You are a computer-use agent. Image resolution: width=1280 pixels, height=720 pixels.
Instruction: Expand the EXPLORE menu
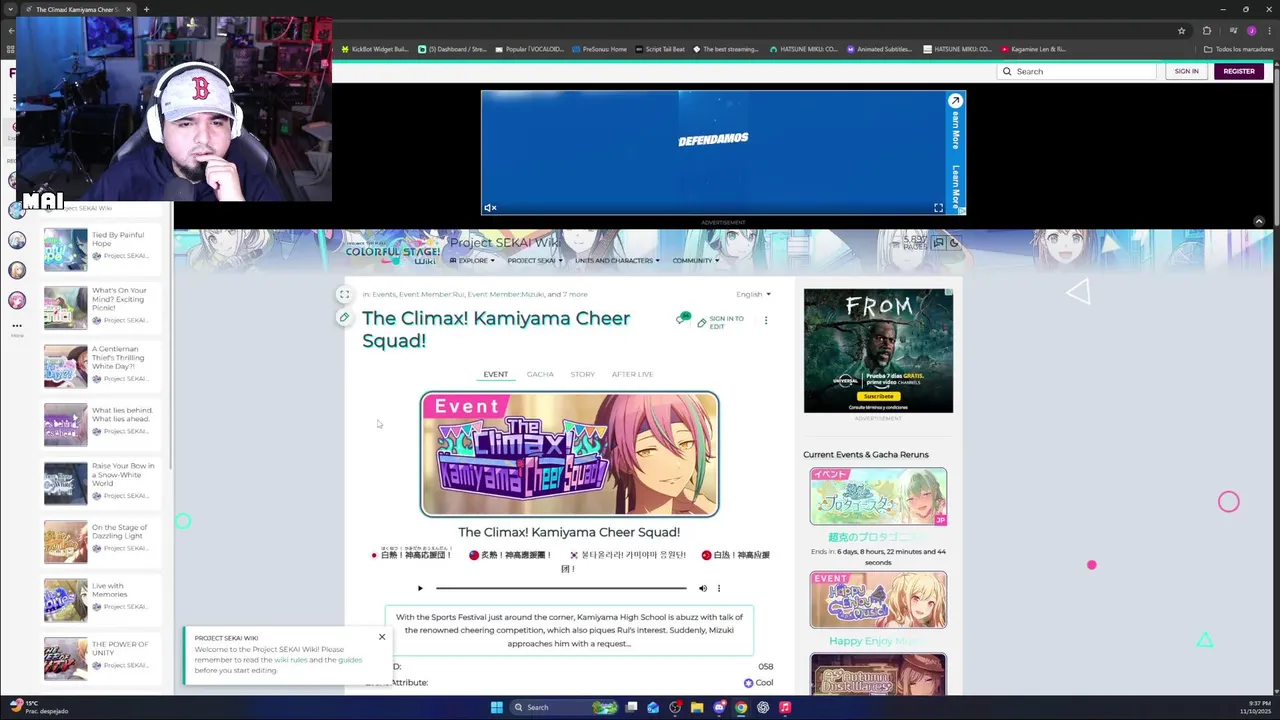472,261
